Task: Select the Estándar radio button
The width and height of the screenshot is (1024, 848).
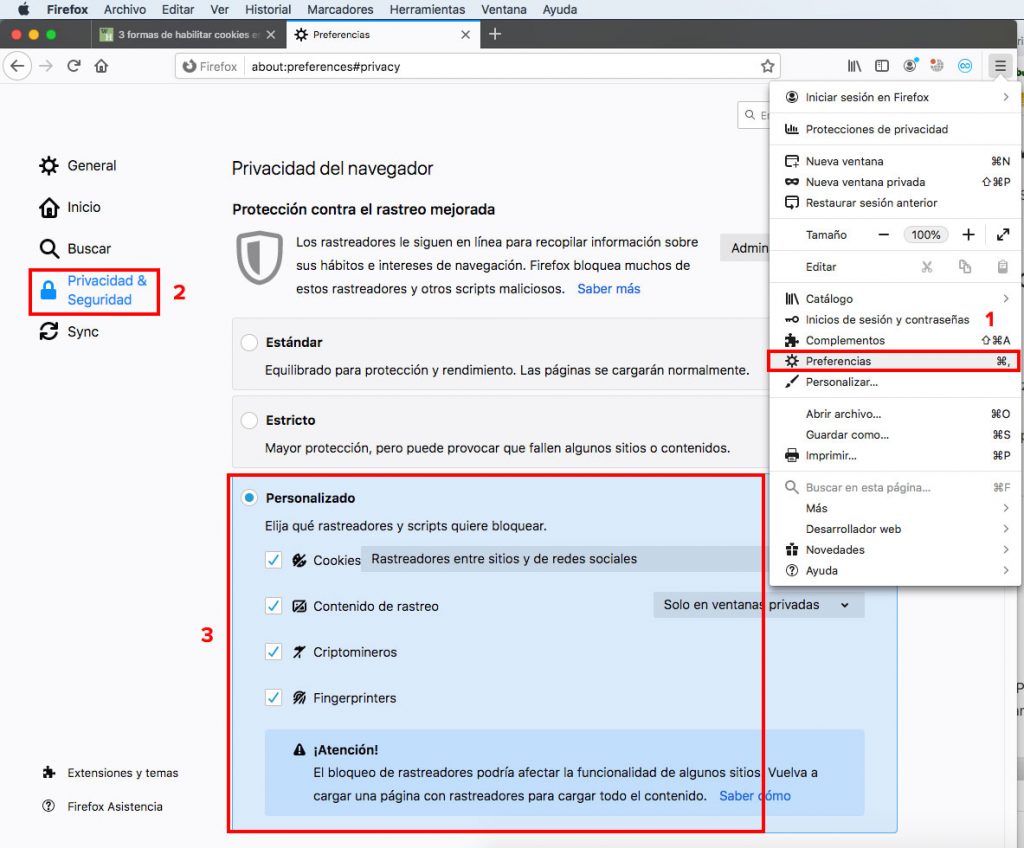Action: point(249,342)
